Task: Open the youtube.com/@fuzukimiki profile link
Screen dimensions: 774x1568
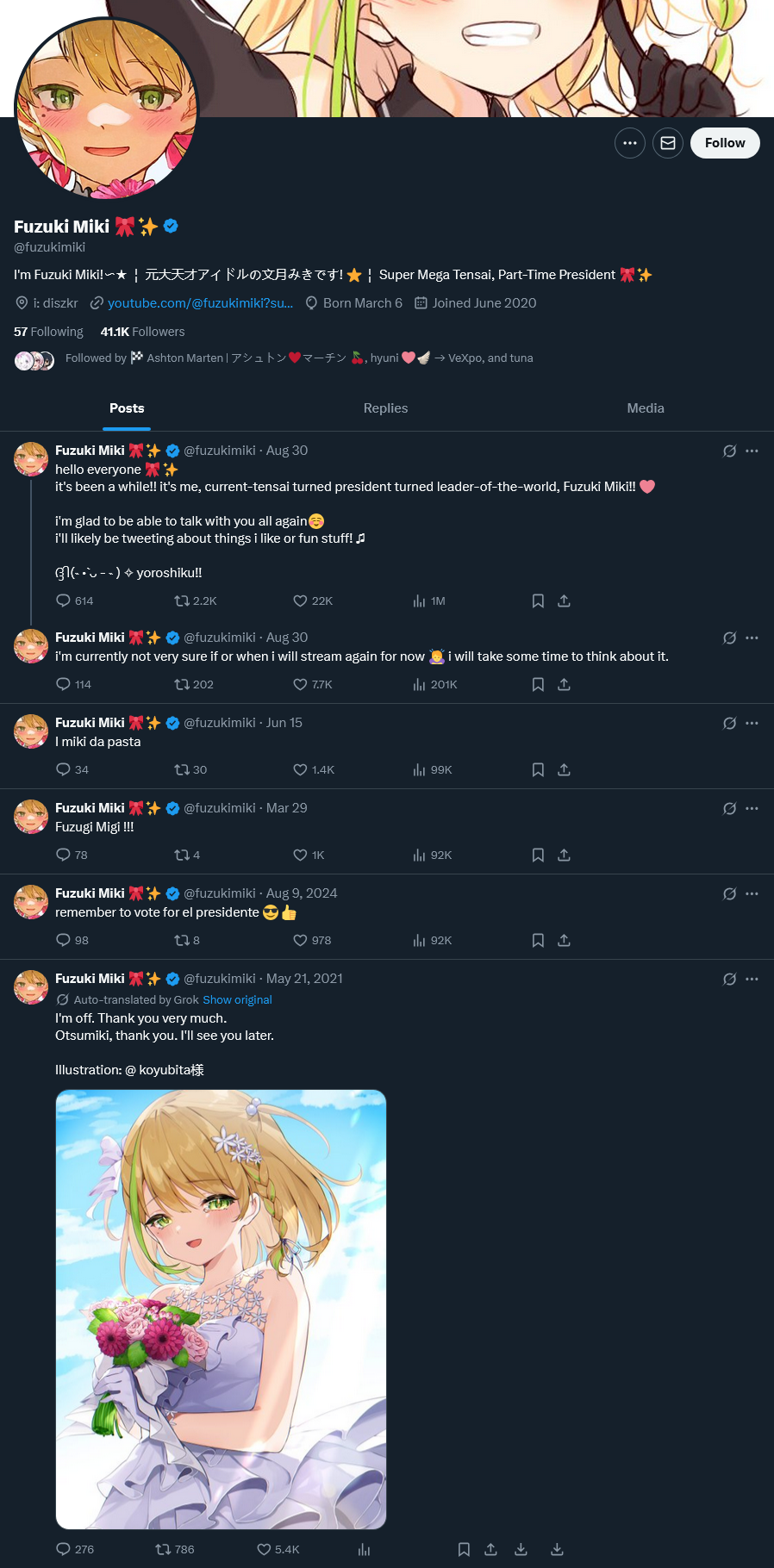Action: pyautogui.click(x=200, y=303)
